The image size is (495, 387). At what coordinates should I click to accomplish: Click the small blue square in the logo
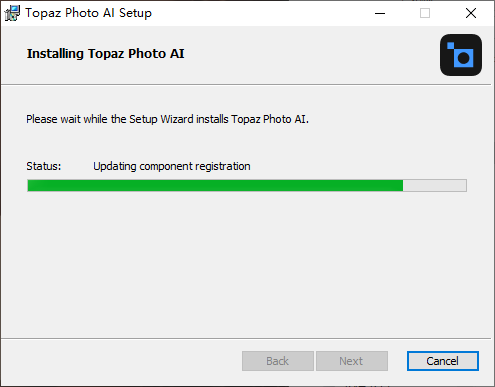[450, 46]
